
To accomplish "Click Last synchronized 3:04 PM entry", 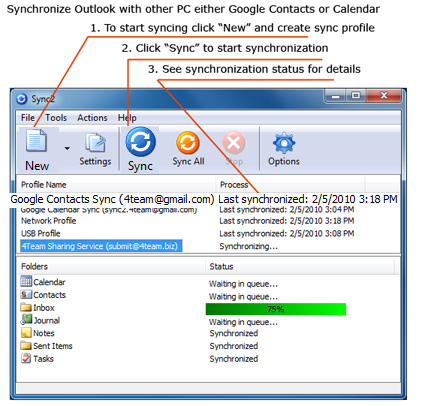I will [287, 210].
